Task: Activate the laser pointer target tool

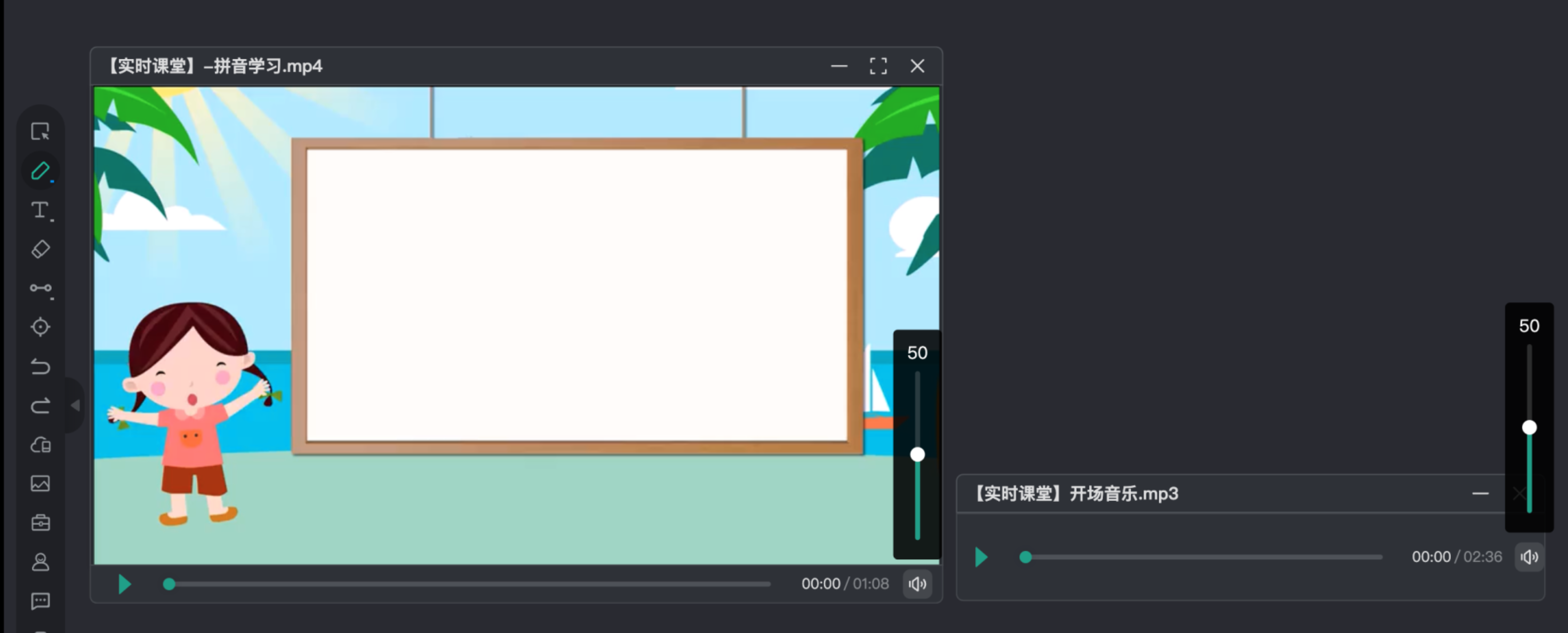Action: pyautogui.click(x=40, y=327)
